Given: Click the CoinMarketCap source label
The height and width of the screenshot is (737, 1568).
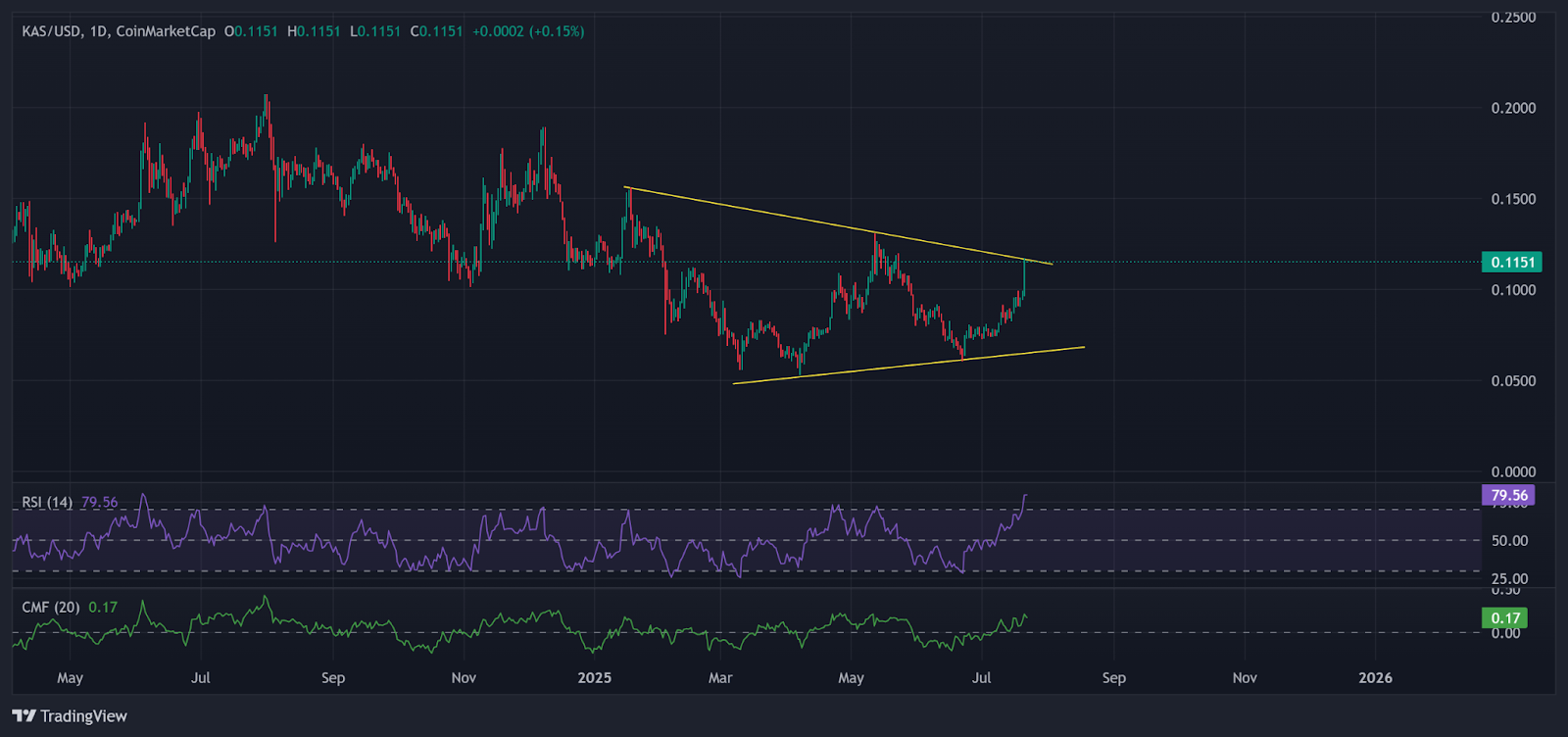Looking at the screenshot, I should click(x=166, y=31).
